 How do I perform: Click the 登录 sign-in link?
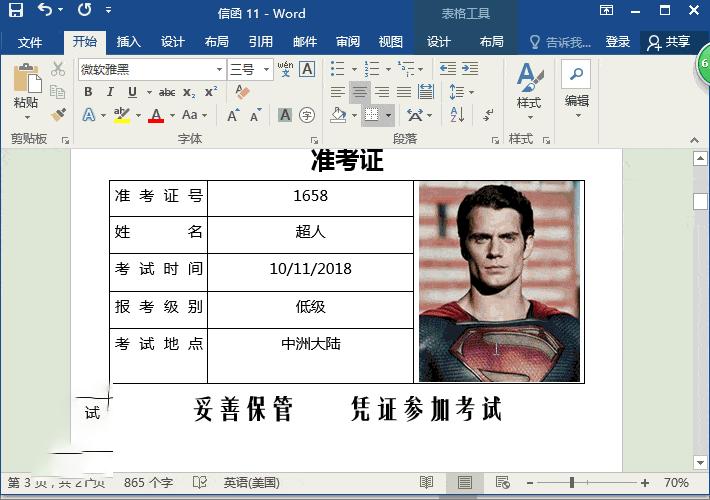point(618,42)
